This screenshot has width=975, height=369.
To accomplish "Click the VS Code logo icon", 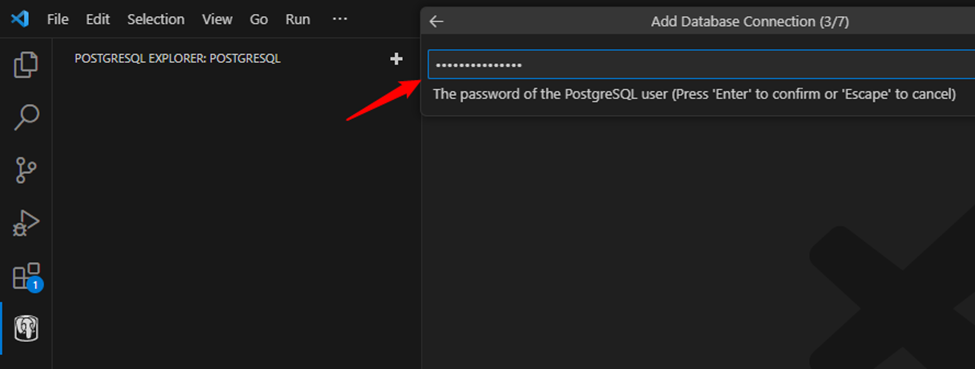I will pos(20,19).
